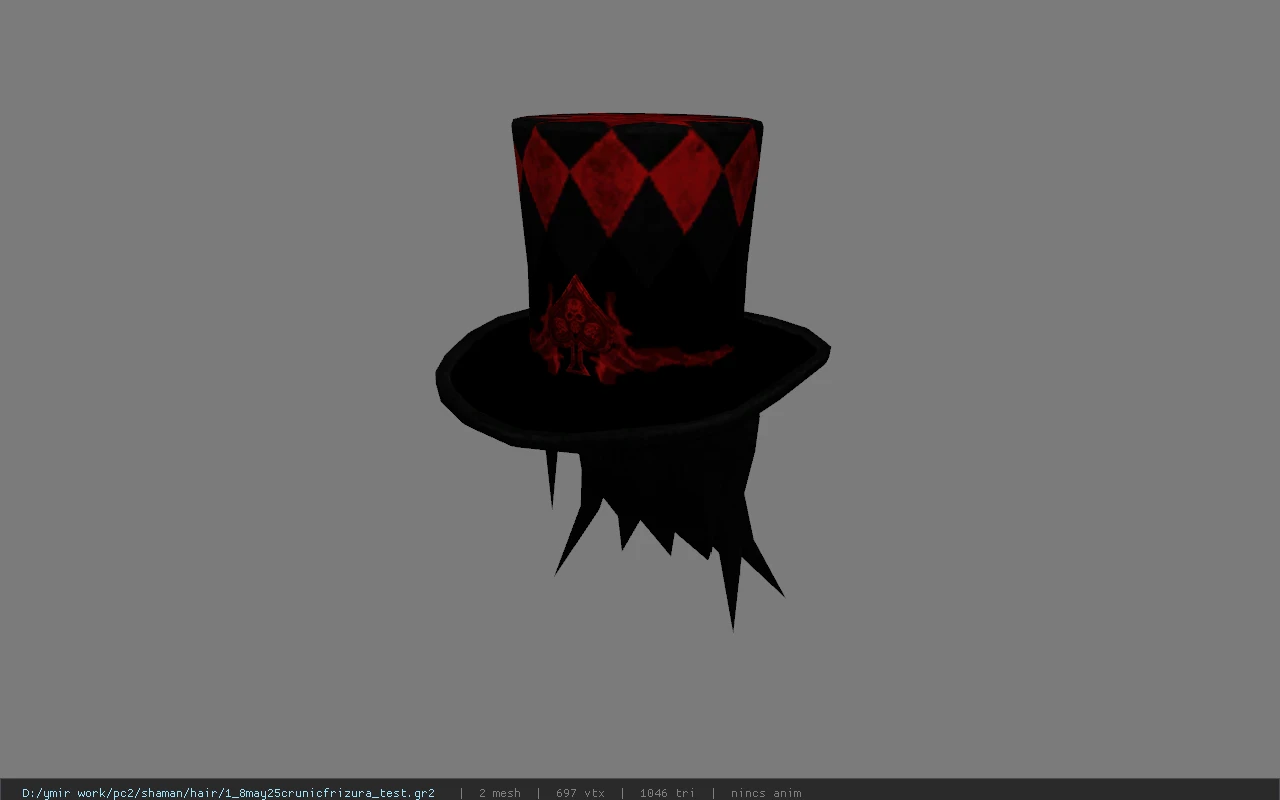Click the partial red diamond at hat's right edge
The width and height of the screenshot is (1280, 800).
pos(744,175)
